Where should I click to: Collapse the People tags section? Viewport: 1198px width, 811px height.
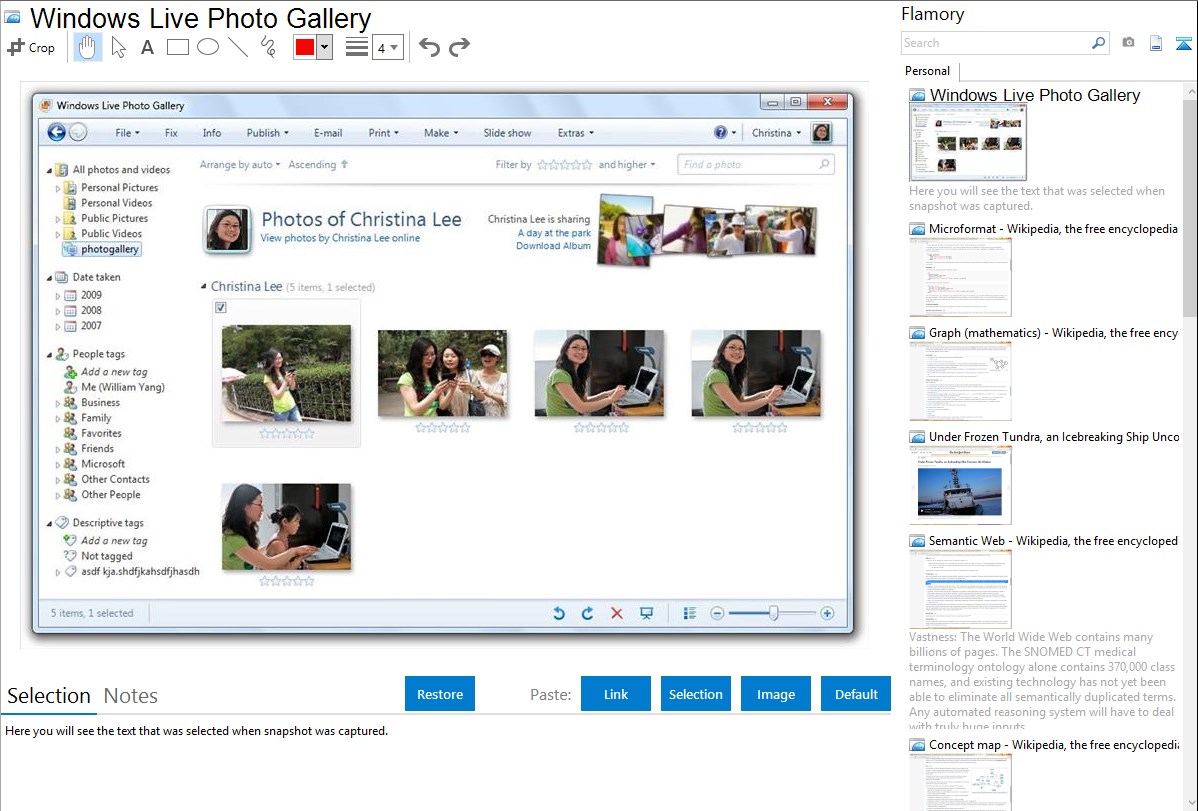[50, 355]
